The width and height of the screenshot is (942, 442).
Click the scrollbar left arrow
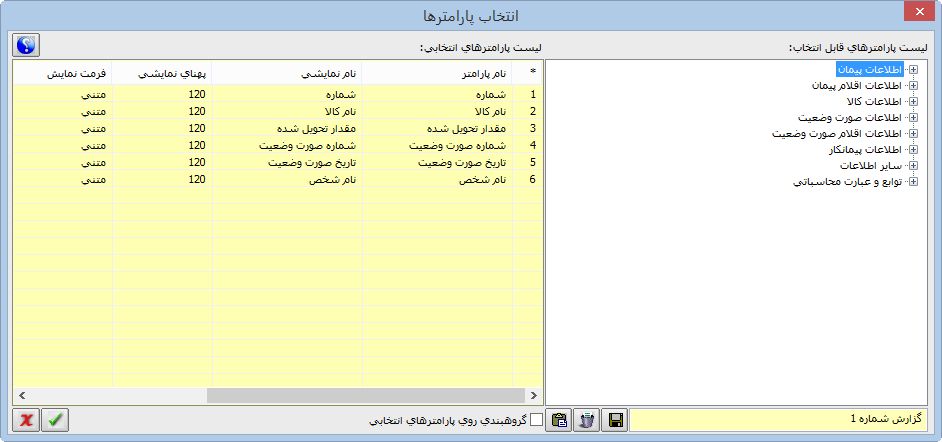[22, 395]
